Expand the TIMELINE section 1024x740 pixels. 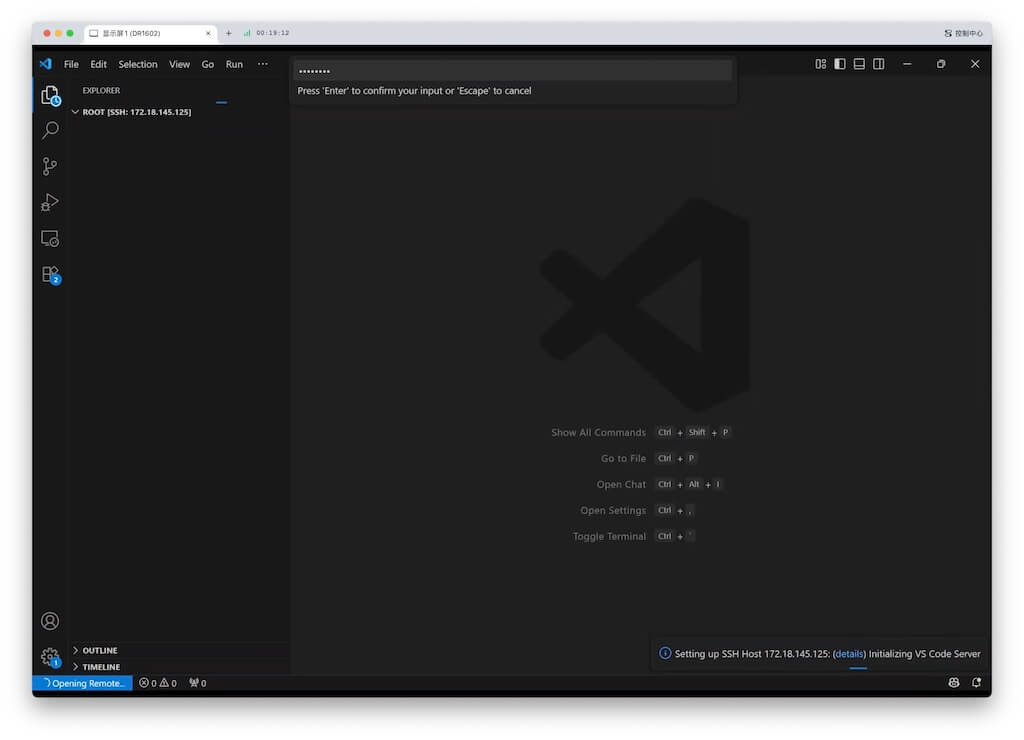[x=101, y=667]
